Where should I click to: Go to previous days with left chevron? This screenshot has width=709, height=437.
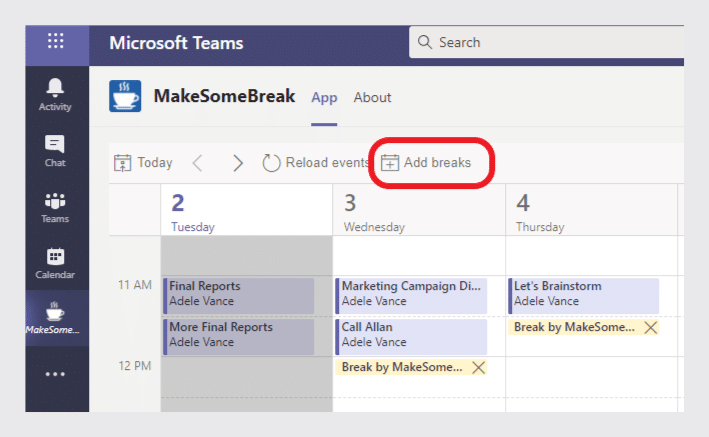point(198,163)
